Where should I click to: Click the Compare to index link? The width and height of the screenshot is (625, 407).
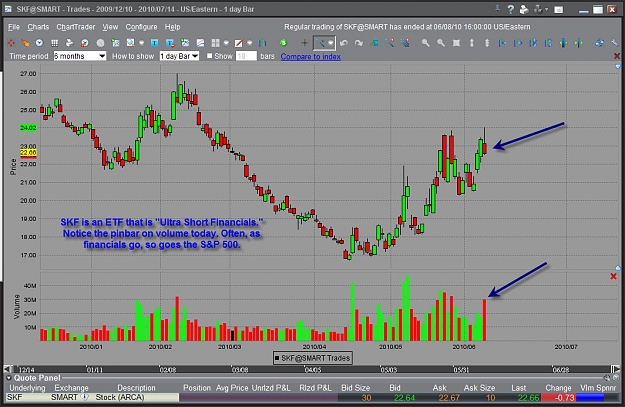(x=311, y=57)
